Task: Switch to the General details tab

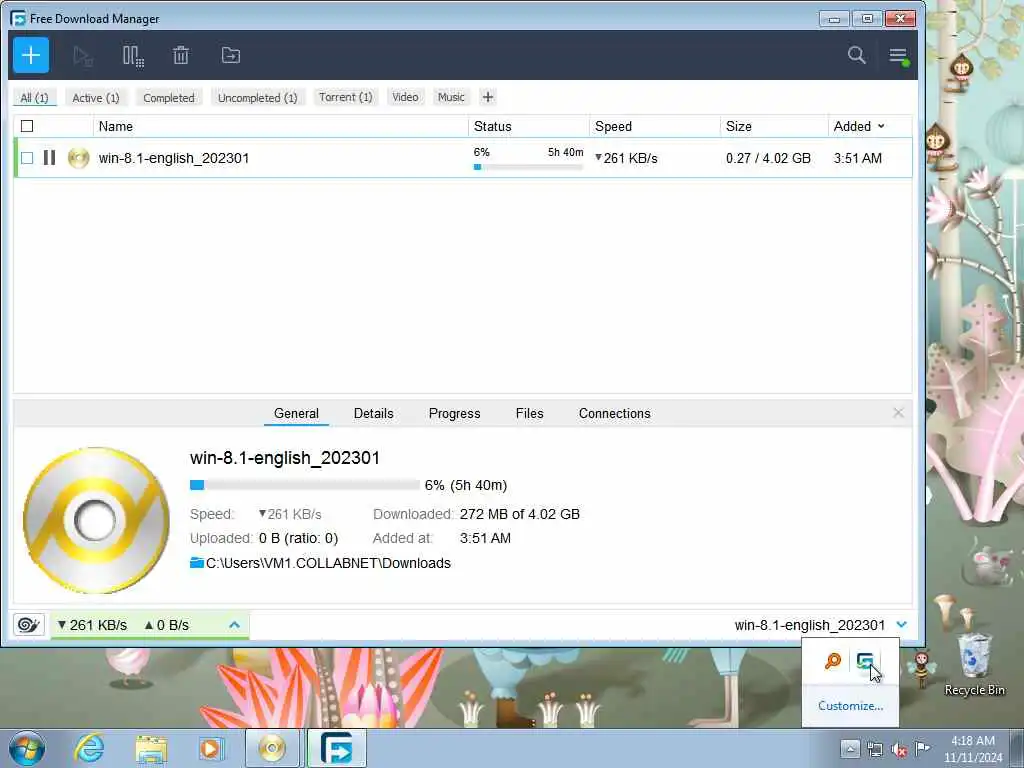Action: (296, 413)
